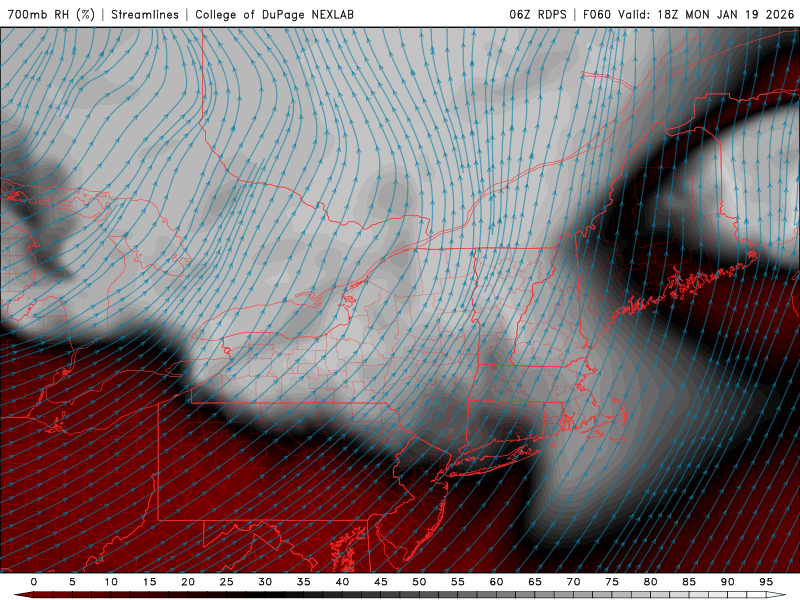The width and height of the screenshot is (800, 600).
Task: Click the 'F060' forecast hour text
Action: [x=596, y=14]
